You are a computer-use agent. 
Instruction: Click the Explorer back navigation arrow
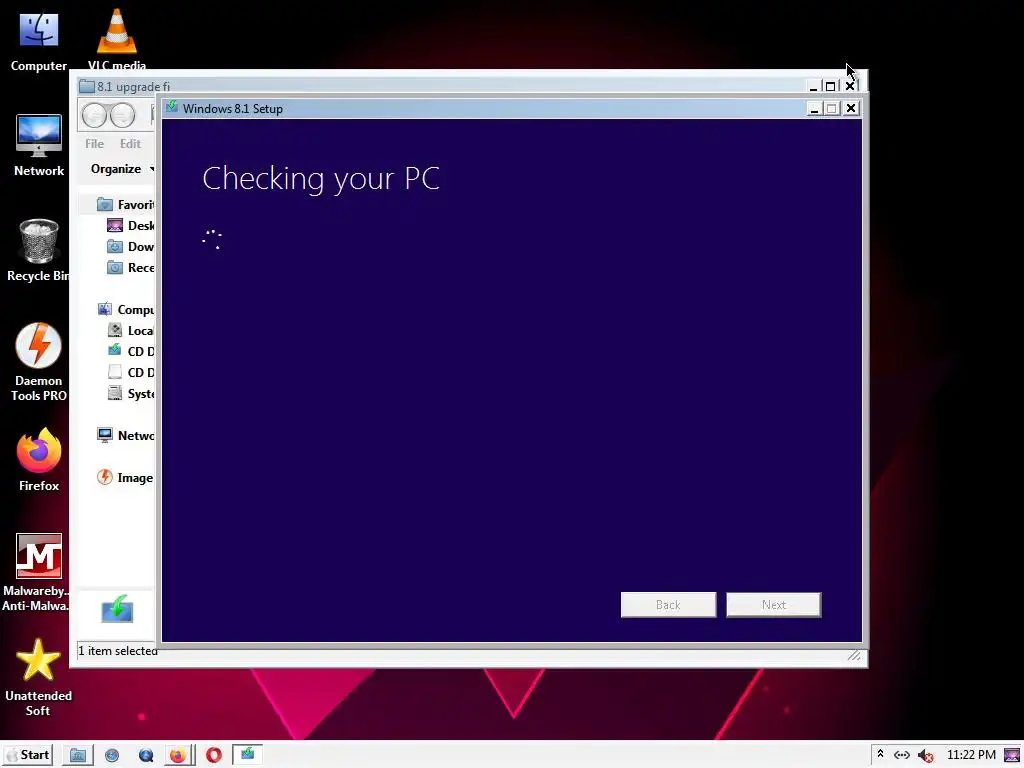pos(95,116)
